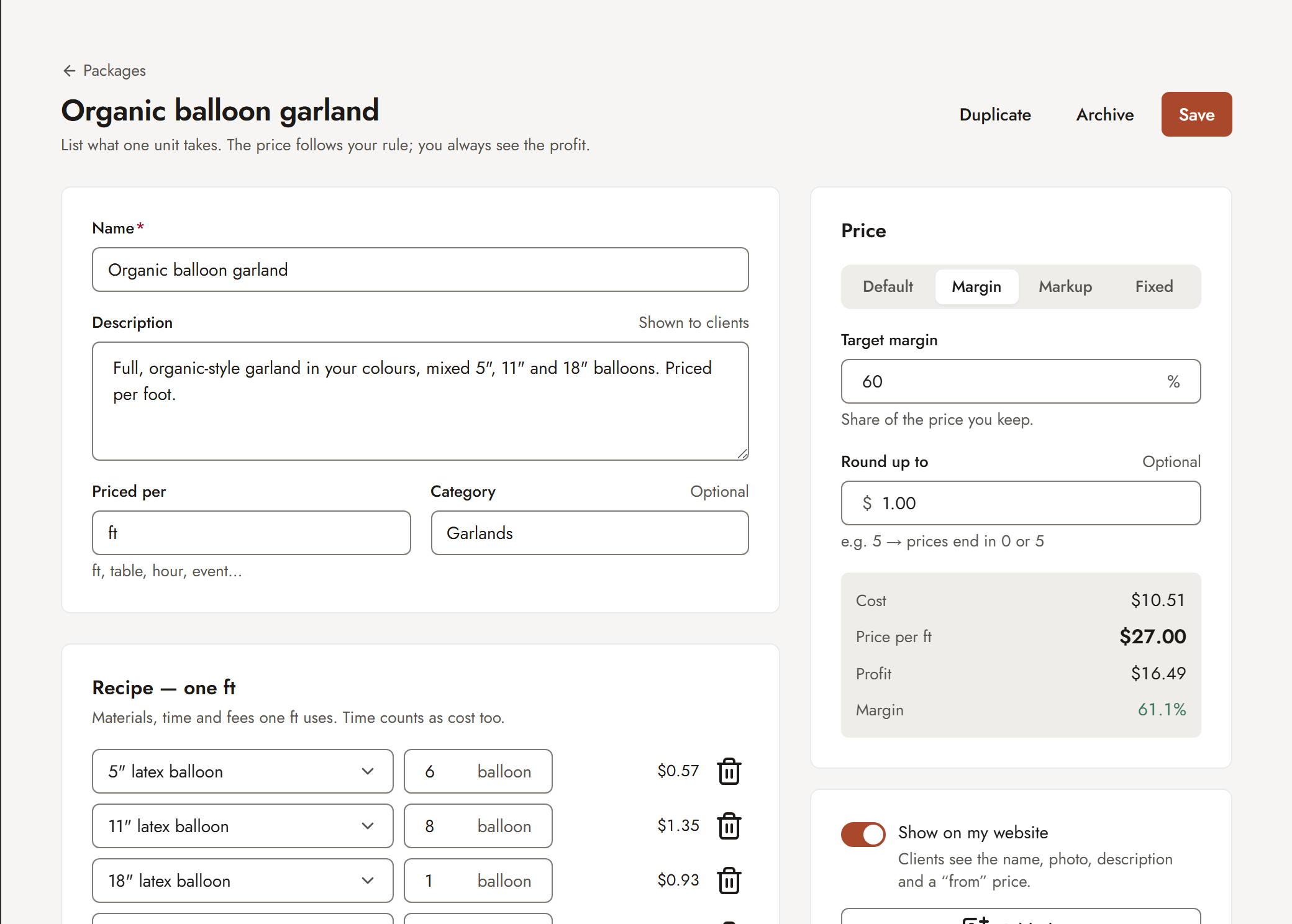Click the Archive button
Image resolution: width=1292 pixels, height=924 pixels.
click(x=1105, y=114)
